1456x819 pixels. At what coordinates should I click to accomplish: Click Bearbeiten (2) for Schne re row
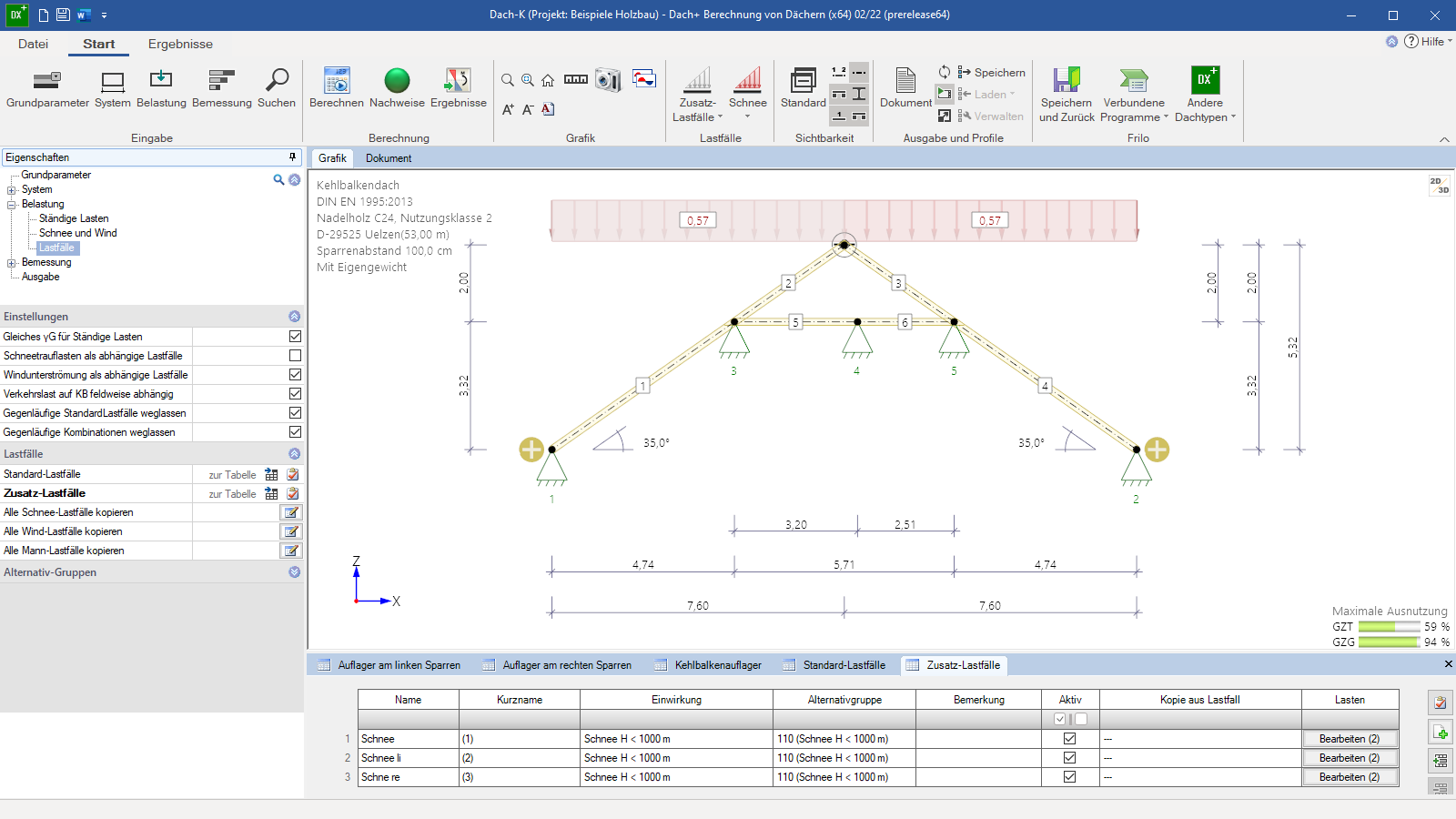[1350, 777]
